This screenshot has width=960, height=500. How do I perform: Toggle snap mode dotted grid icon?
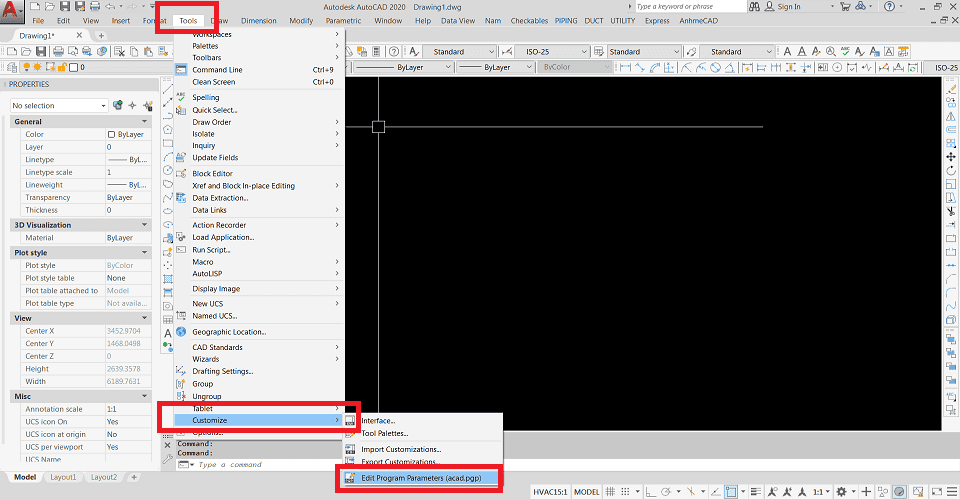(x=625, y=491)
